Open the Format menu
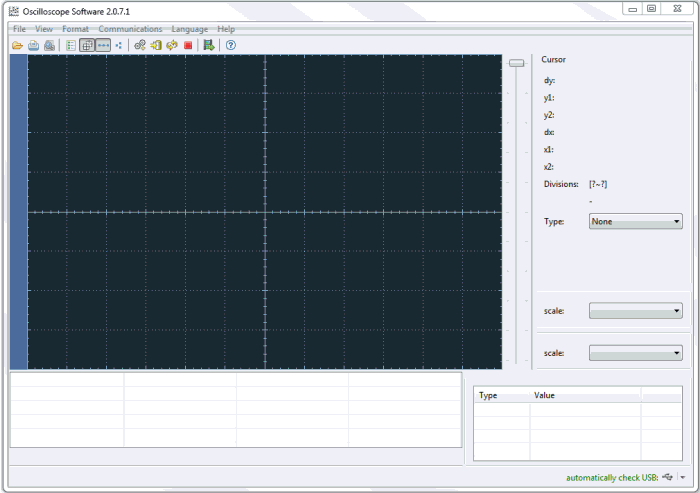Image resolution: width=700 pixels, height=493 pixels. coord(75,29)
